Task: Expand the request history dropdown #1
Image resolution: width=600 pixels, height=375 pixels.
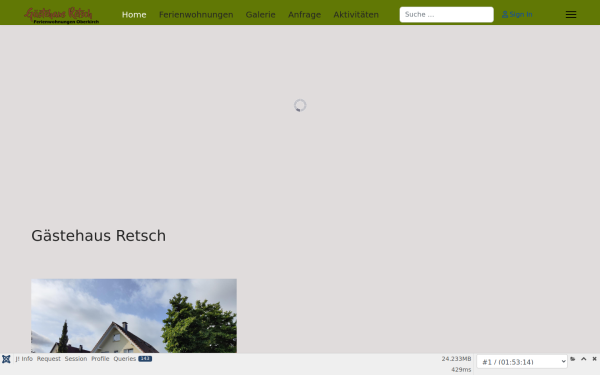Action: [x=522, y=362]
